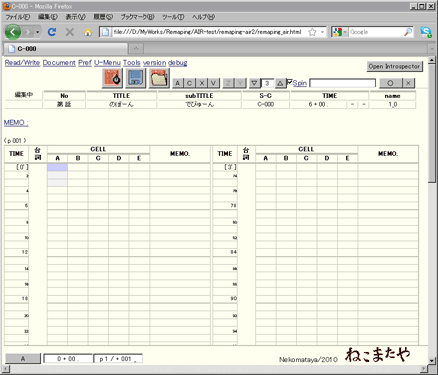Viewport: 438px width, 375px height.
Task: Click Open Introspector button
Action: 394,66
